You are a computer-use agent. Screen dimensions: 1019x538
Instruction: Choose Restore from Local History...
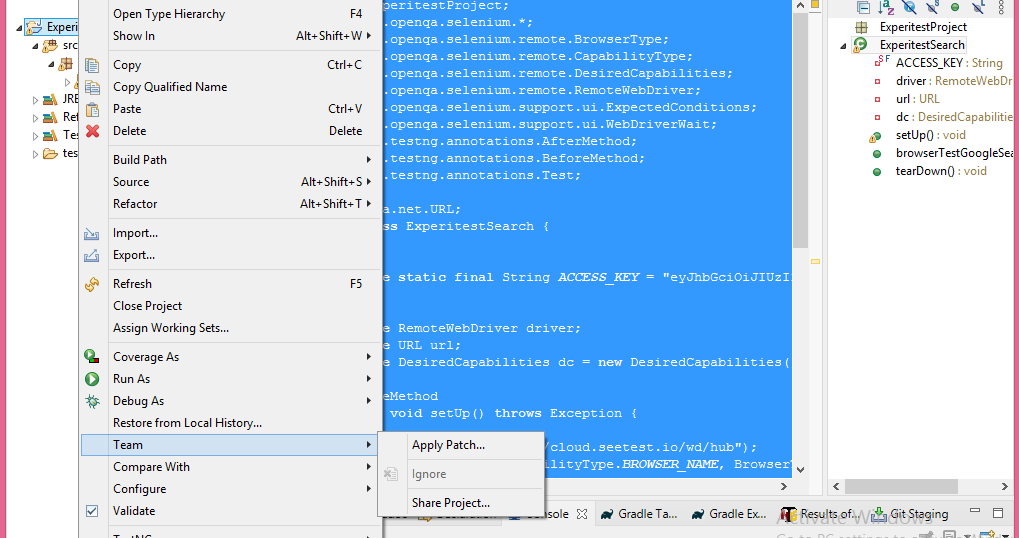coord(230,423)
